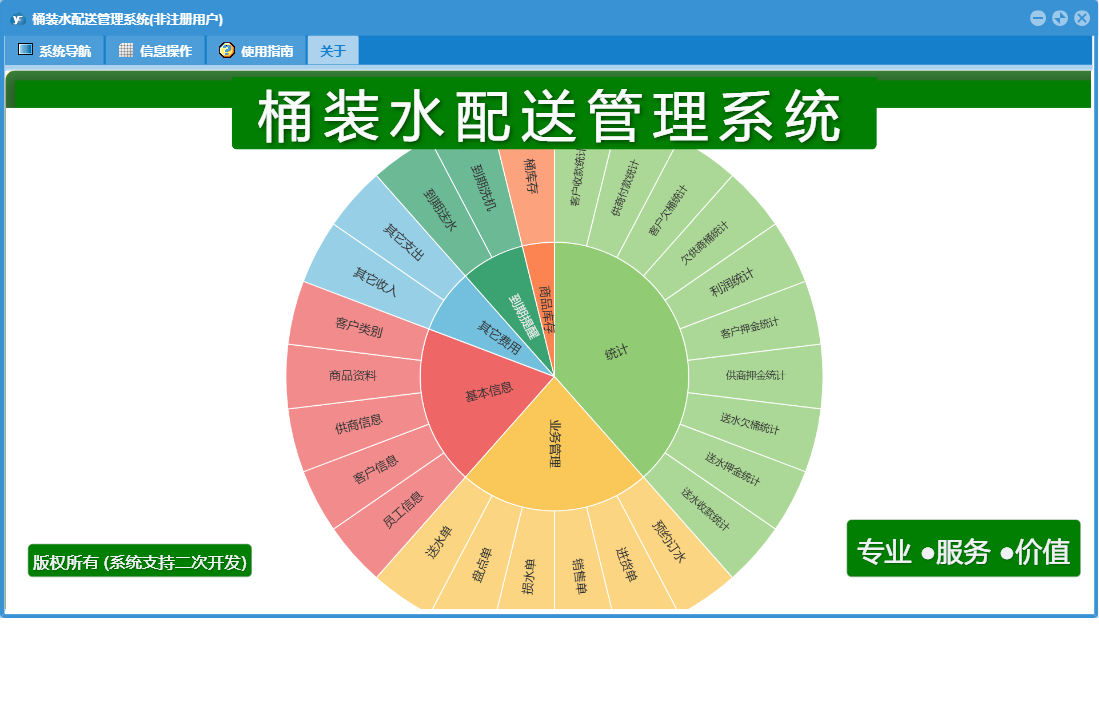
Task: Click the 专业 服务 价值 banner
Action: click(x=963, y=549)
